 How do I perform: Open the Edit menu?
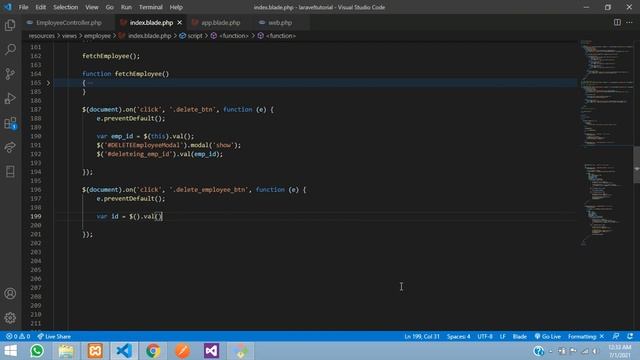pos(40,7)
